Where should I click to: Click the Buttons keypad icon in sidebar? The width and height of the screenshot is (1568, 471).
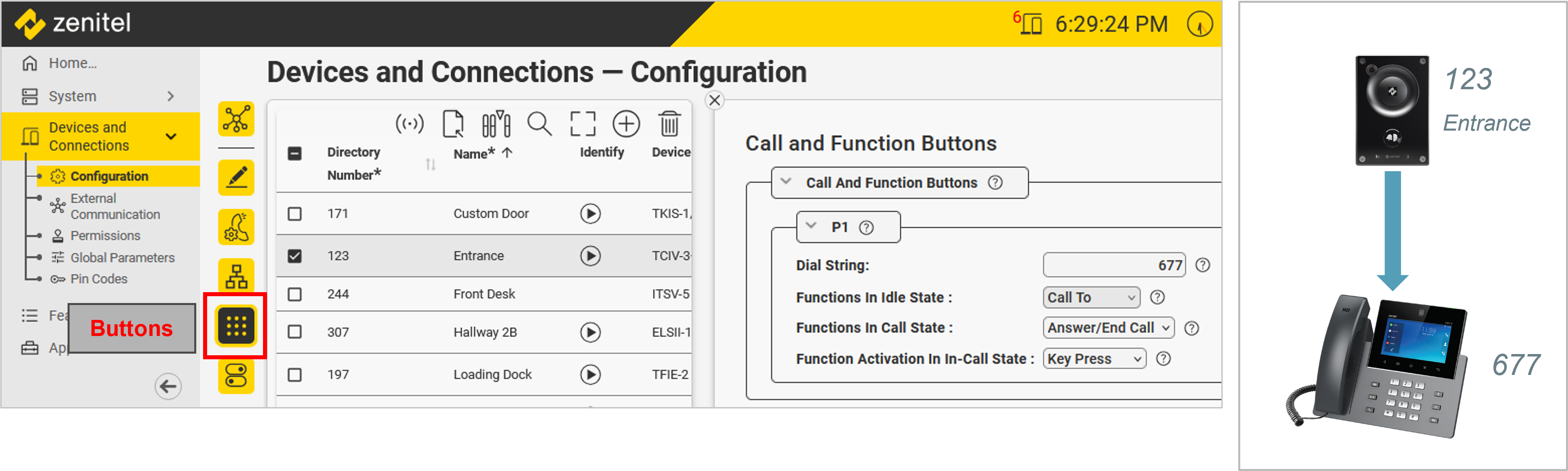point(236,326)
